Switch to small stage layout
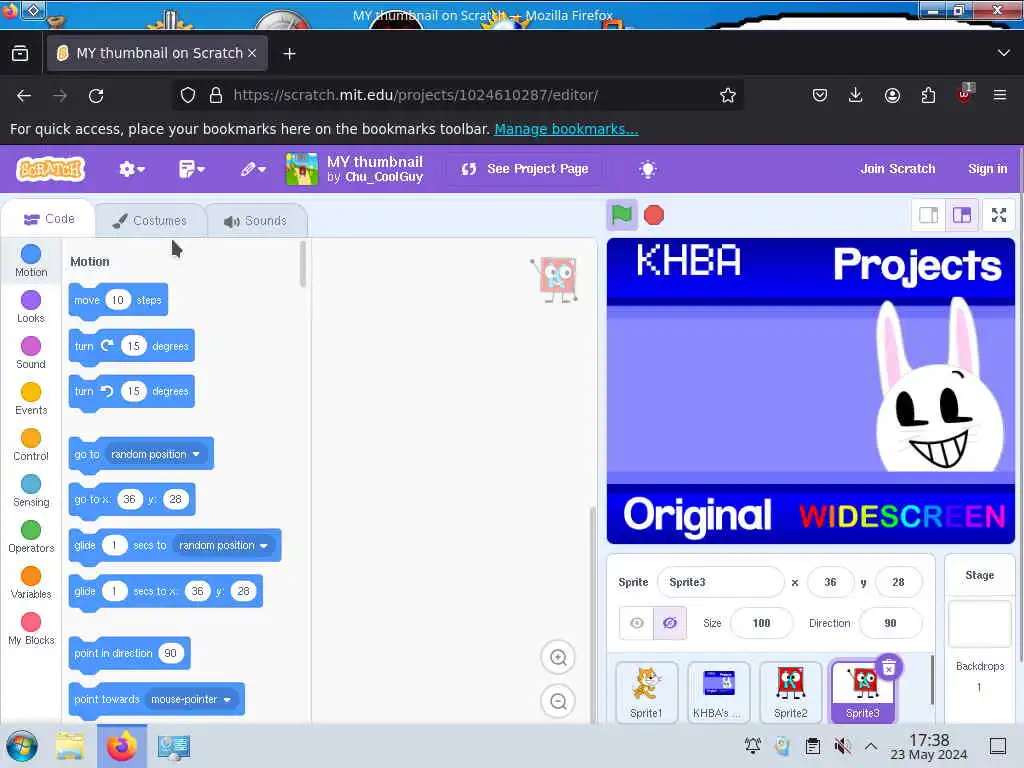This screenshot has height=768, width=1024. point(928,215)
